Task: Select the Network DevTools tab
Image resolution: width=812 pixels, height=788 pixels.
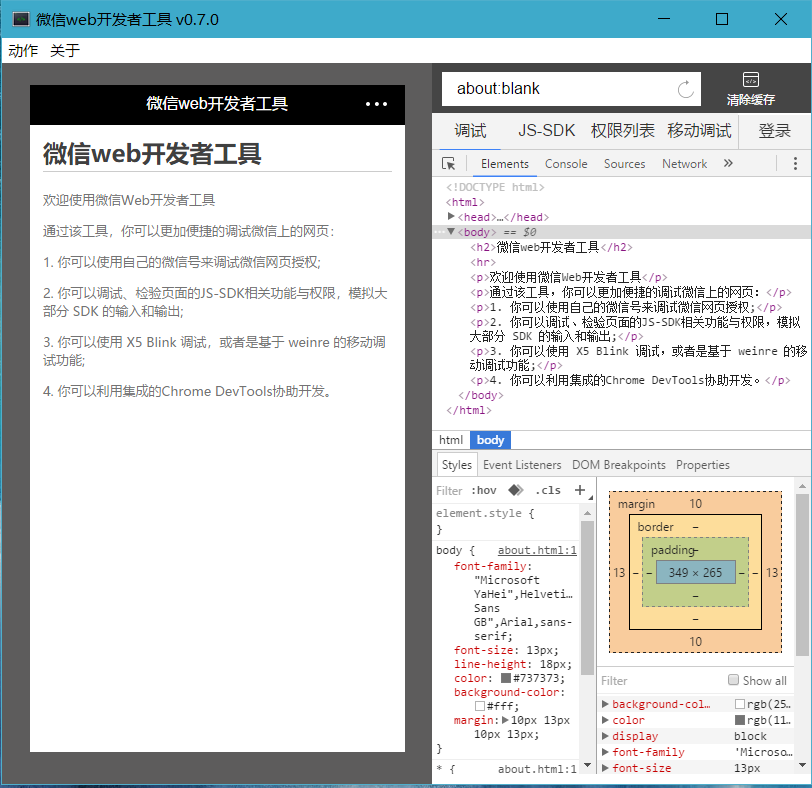Action: click(x=684, y=164)
